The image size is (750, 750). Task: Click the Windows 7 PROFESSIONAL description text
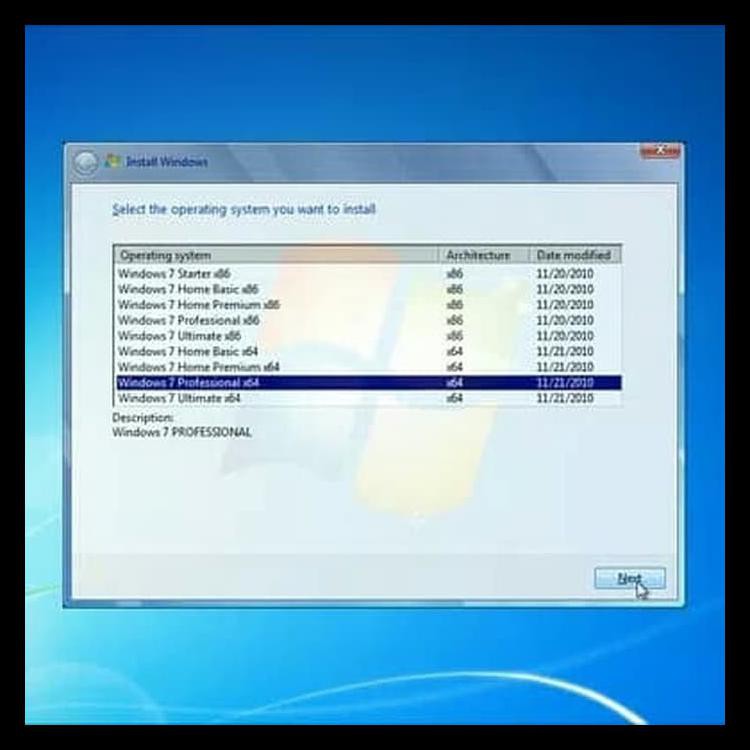181,433
